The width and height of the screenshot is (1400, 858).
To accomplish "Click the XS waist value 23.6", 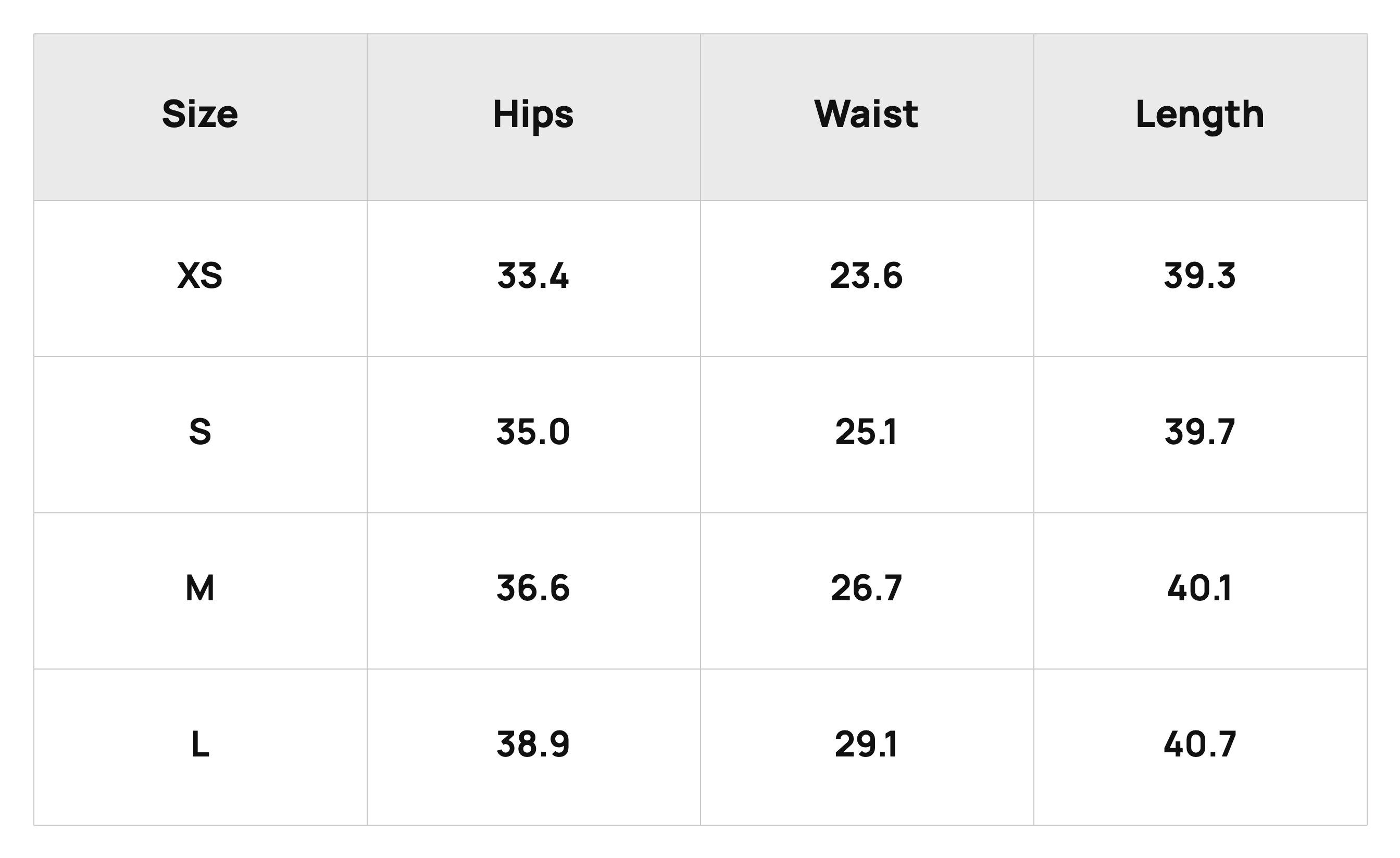I will click(866, 276).
